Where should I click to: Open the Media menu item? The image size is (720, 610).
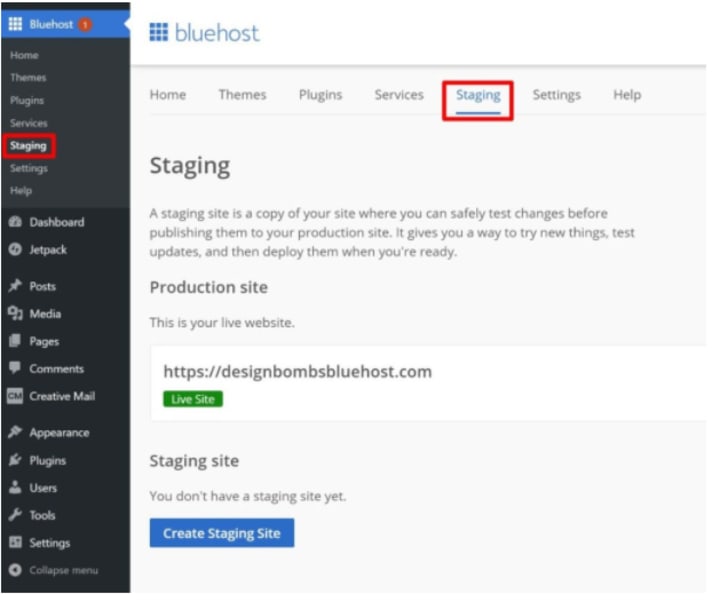point(45,314)
